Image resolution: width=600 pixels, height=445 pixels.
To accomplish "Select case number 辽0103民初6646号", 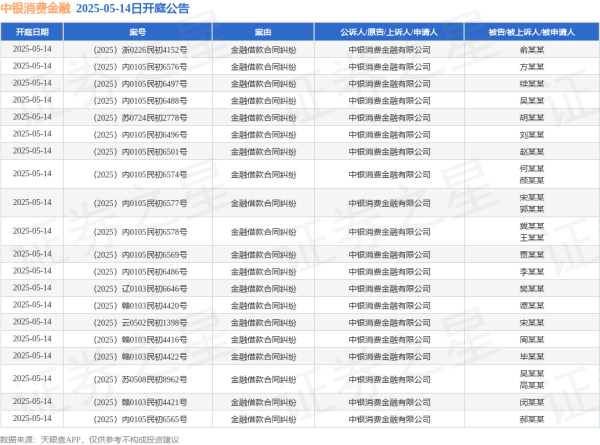I will point(155,289).
